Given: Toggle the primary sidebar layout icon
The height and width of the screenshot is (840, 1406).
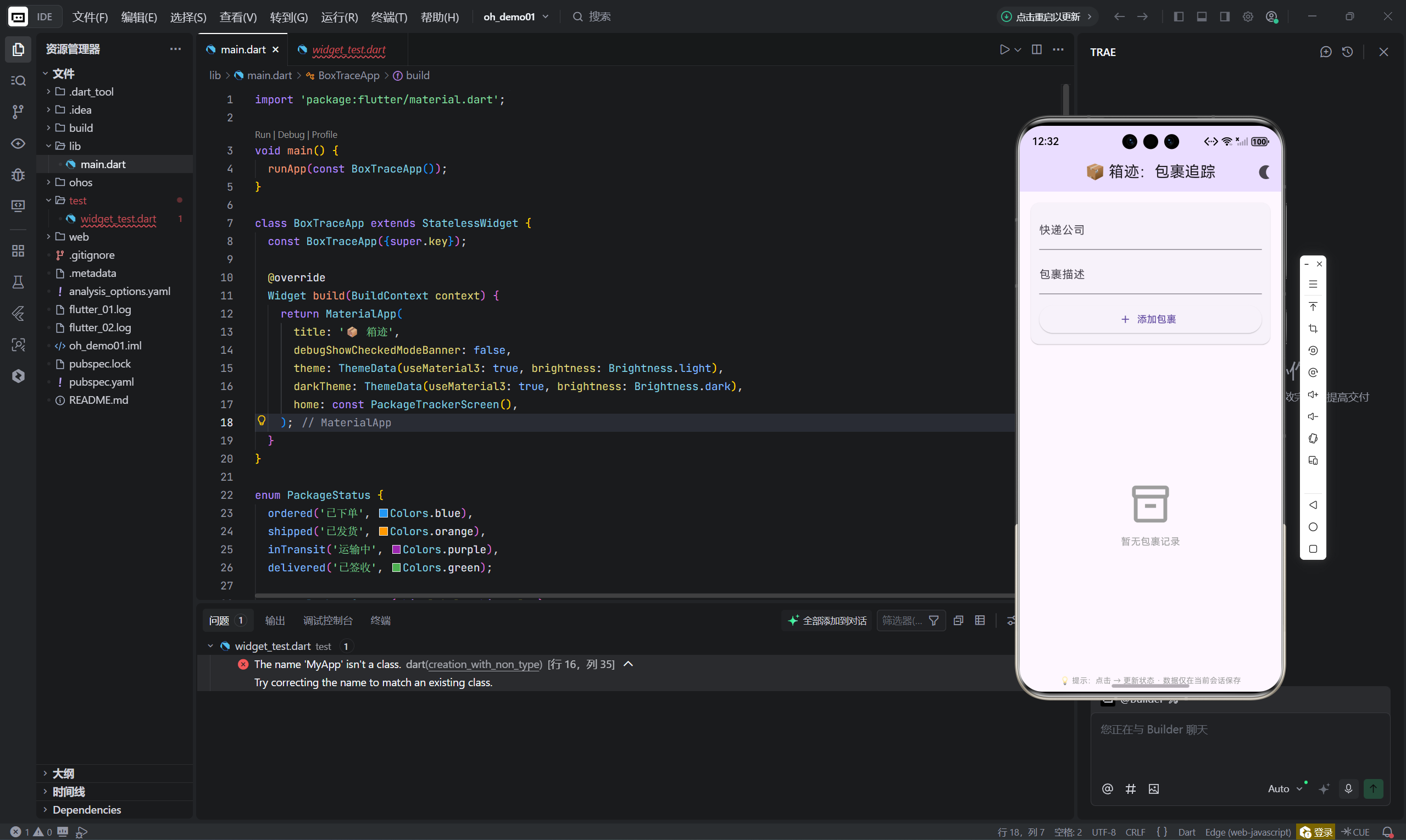Looking at the screenshot, I should (1179, 16).
